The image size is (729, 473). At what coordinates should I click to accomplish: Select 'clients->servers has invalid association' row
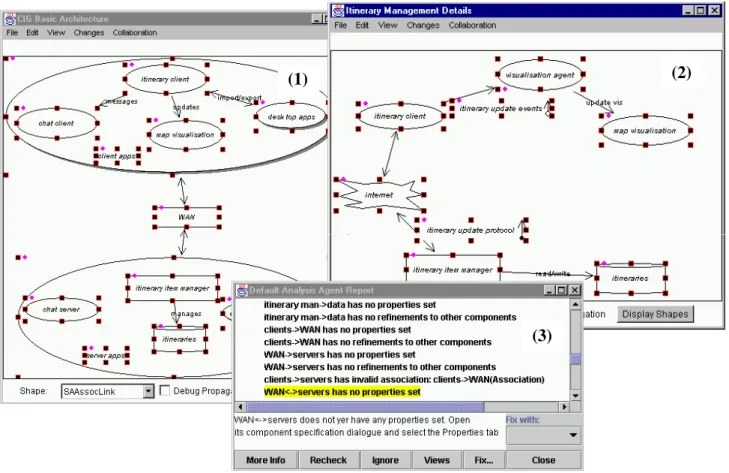[x=404, y=380]
